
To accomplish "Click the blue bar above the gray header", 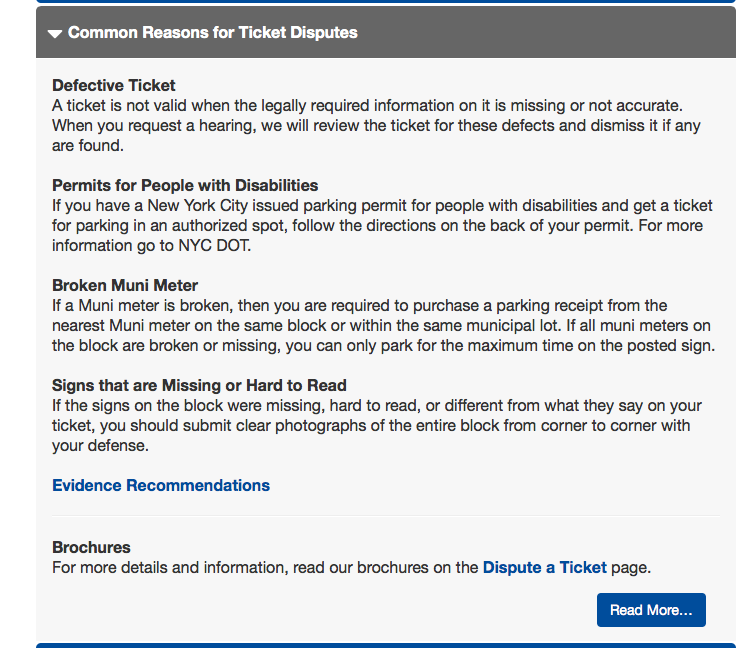I will point(386,1).
